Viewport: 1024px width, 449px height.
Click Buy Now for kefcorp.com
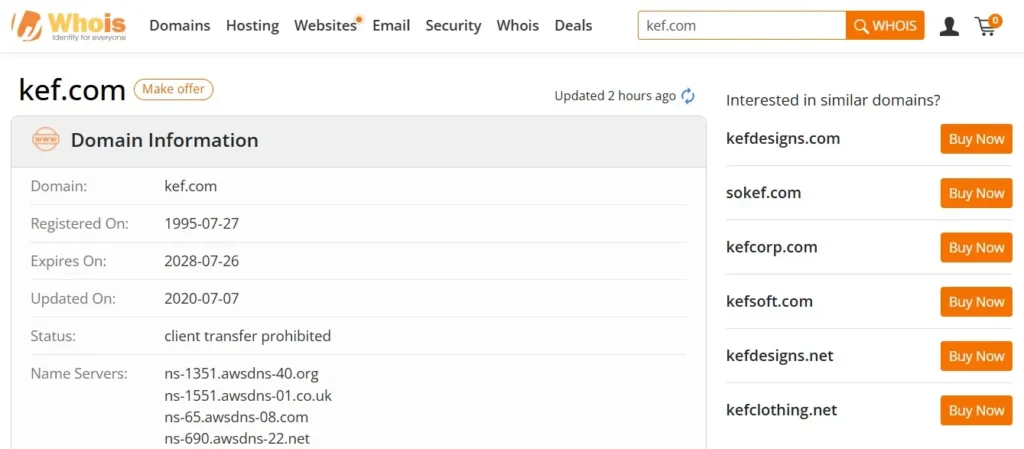pos(976,247)
